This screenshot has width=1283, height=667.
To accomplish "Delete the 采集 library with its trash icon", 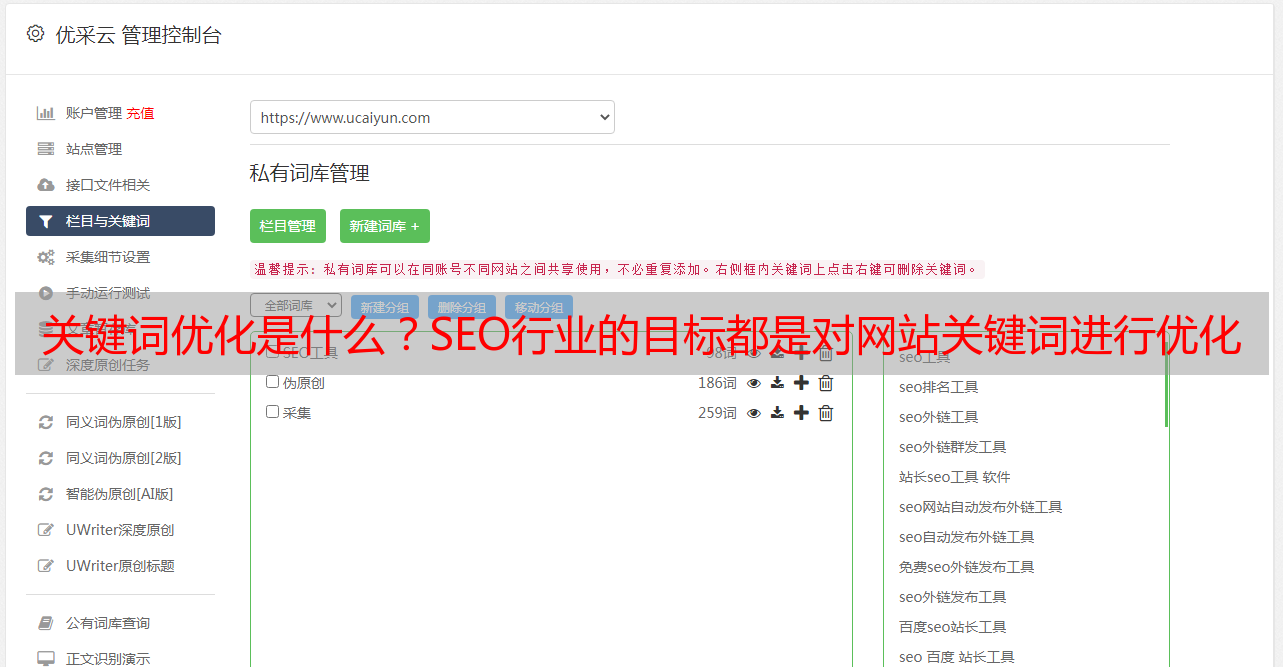I will [x=826, y=413].
